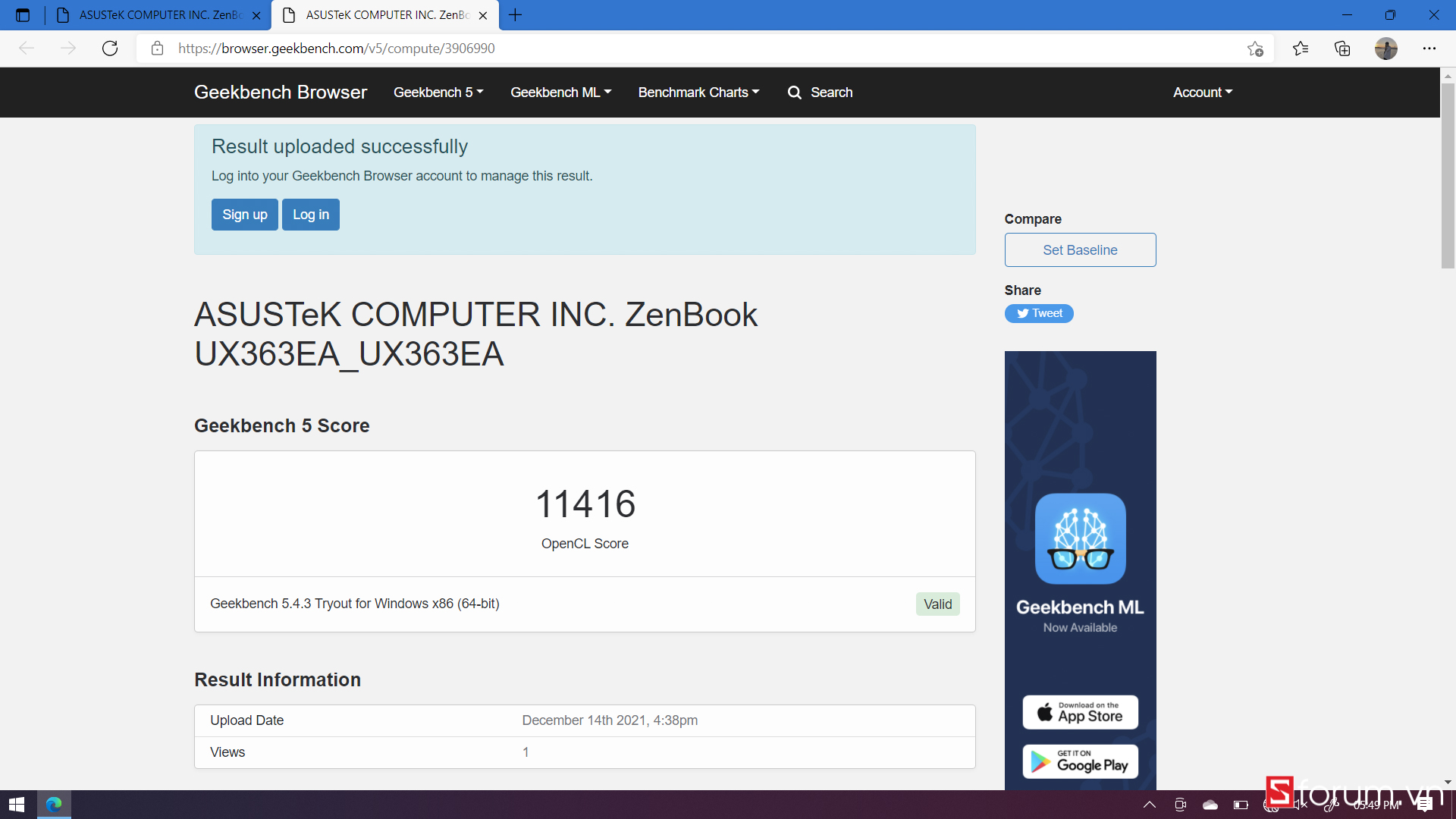Viewport: 1456px width, 819px height.
Task: Open the Get it on Google Play badge
Action: 1080,761
